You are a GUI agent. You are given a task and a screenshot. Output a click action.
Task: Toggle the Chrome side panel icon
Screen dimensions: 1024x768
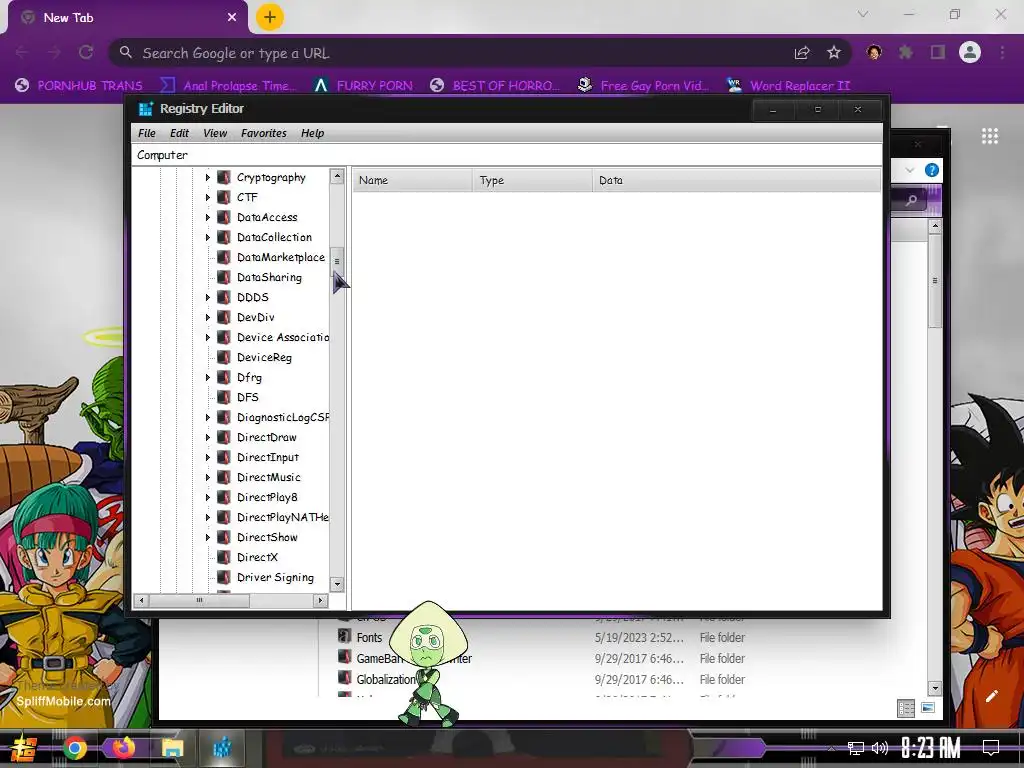[938, 52]
